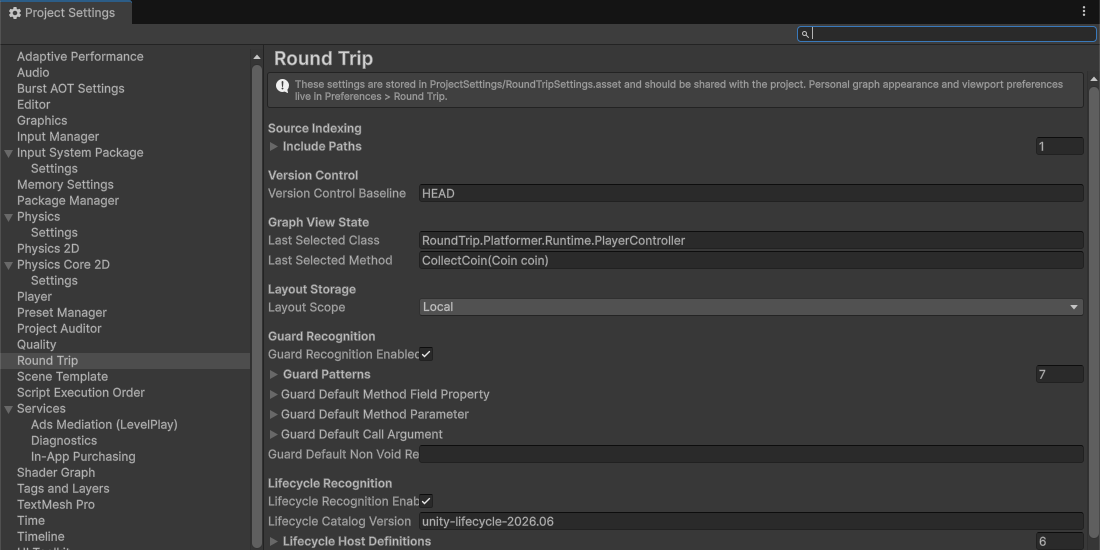Open Time settings
The width and height of the screenshot is (1100, 550).
[31, 521]
